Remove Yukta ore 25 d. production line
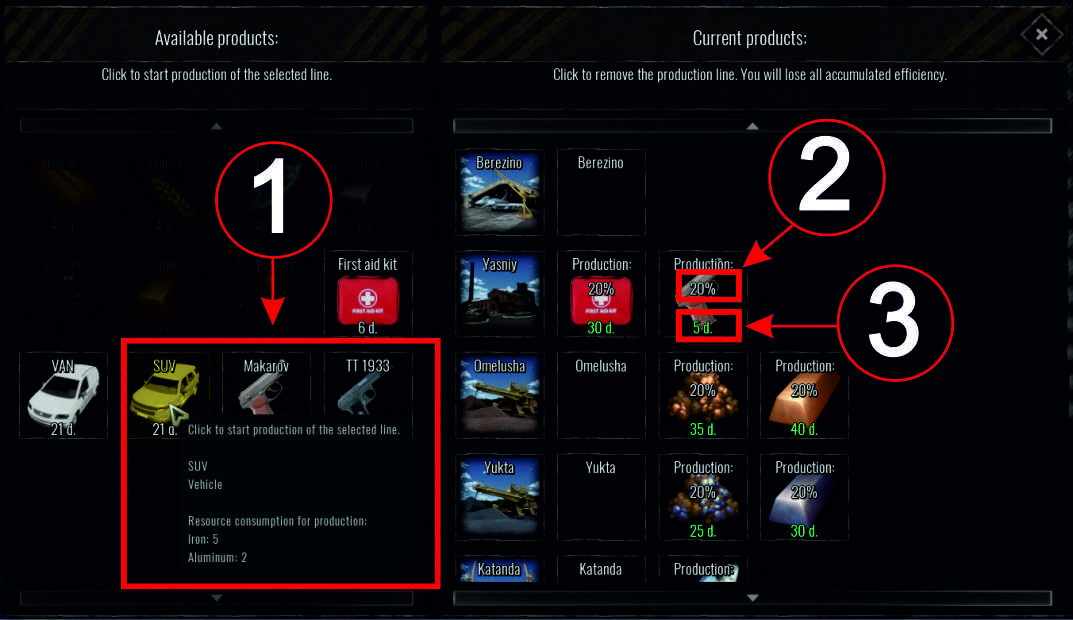The width and height of the screenshot is (1073, 620). [x=703, y=498]
